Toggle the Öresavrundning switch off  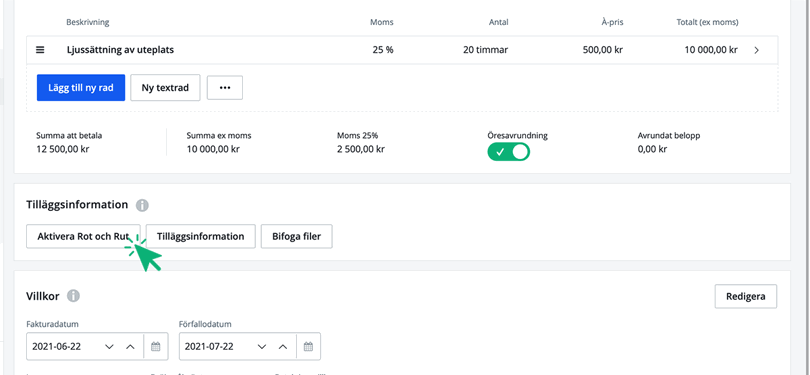(509, 152)
